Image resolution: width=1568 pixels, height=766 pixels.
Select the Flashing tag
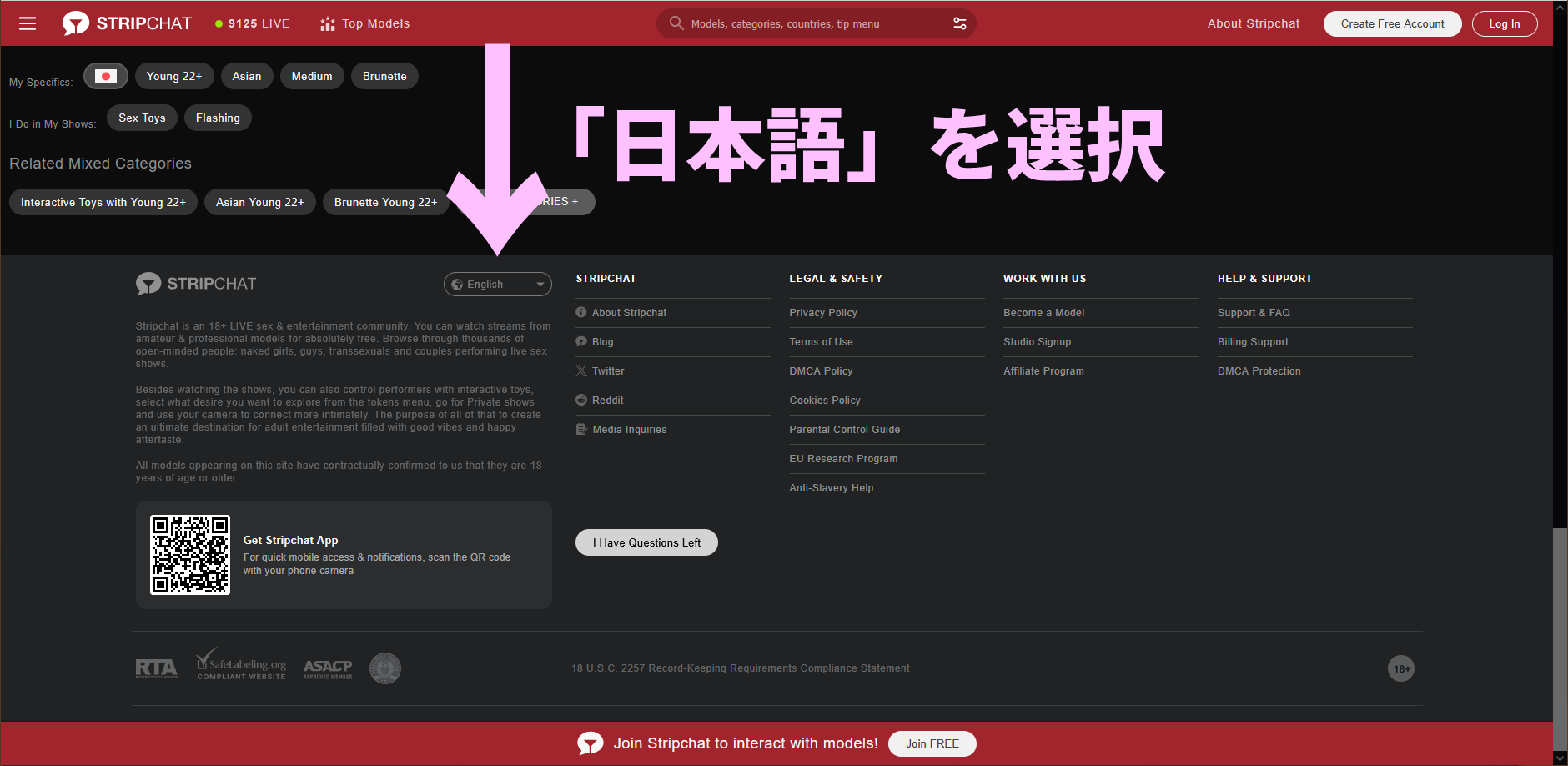click(x=218, y=118)
